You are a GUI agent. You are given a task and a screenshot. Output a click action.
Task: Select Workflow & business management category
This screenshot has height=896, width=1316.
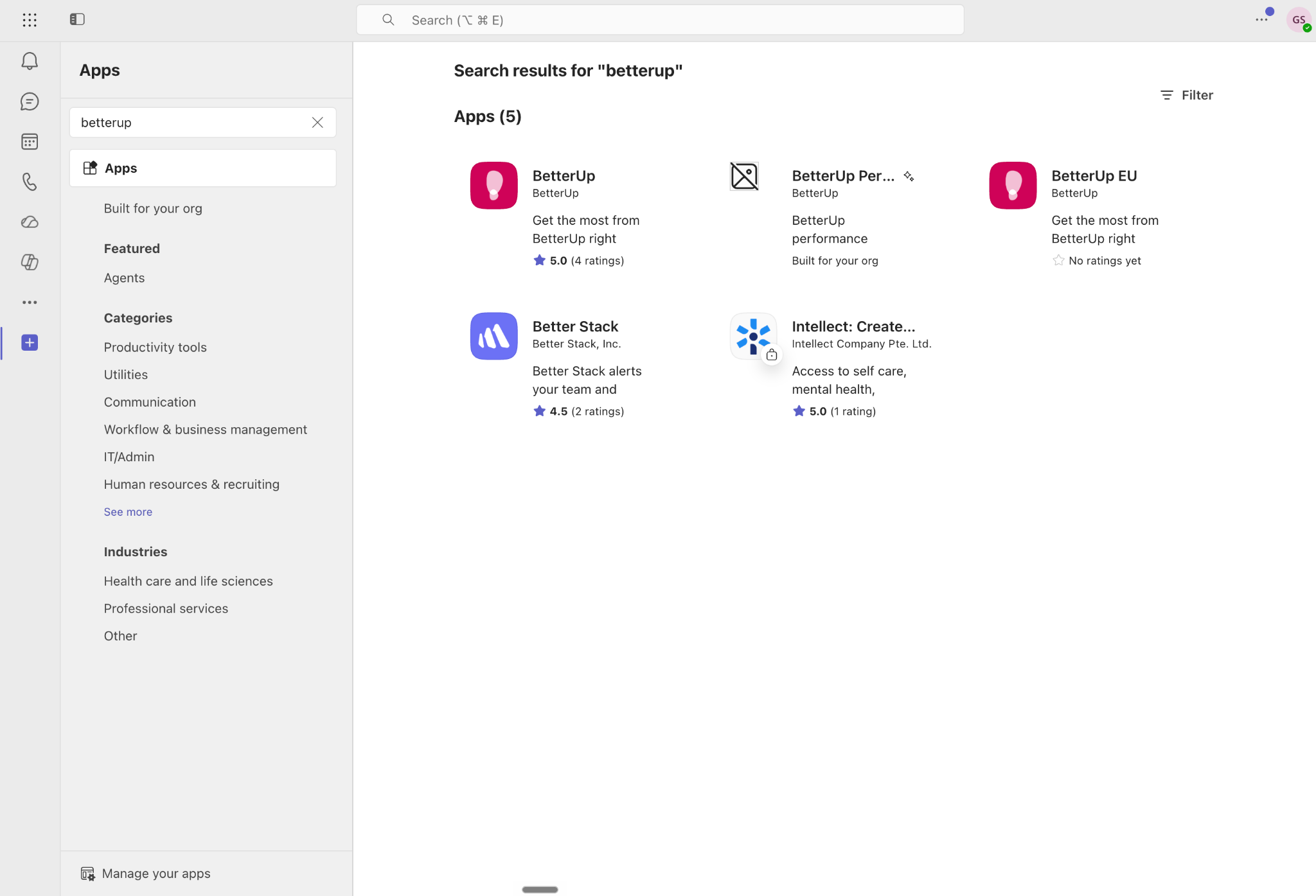205,429
